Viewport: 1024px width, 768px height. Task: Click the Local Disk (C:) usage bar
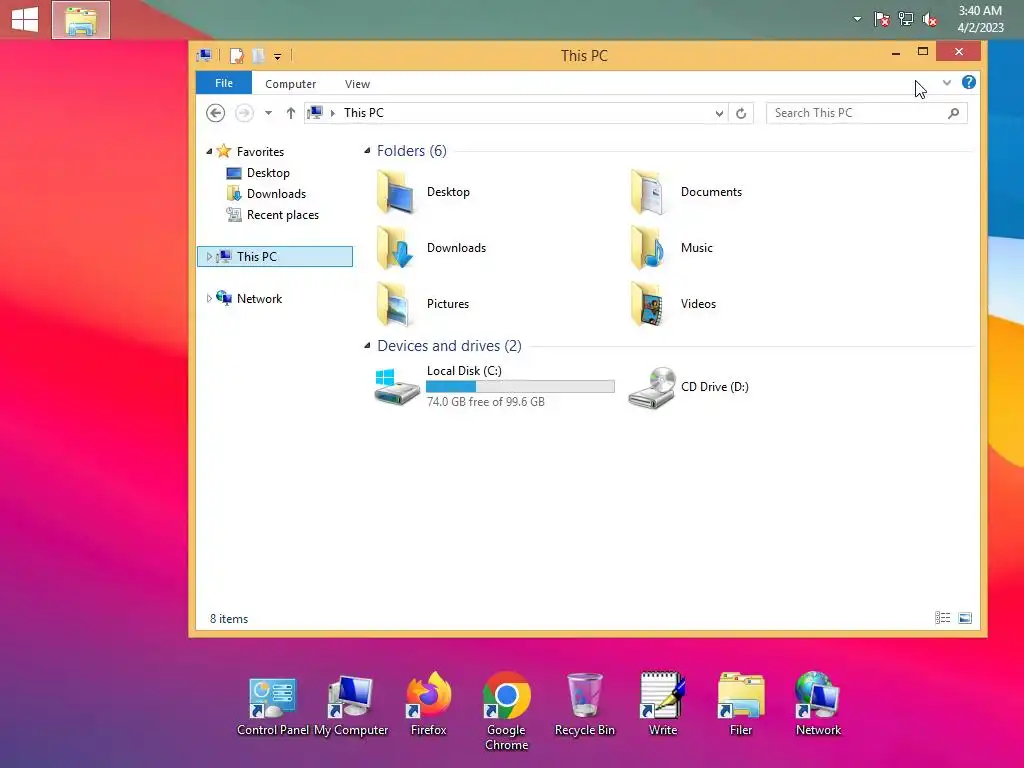pos(520,387)
